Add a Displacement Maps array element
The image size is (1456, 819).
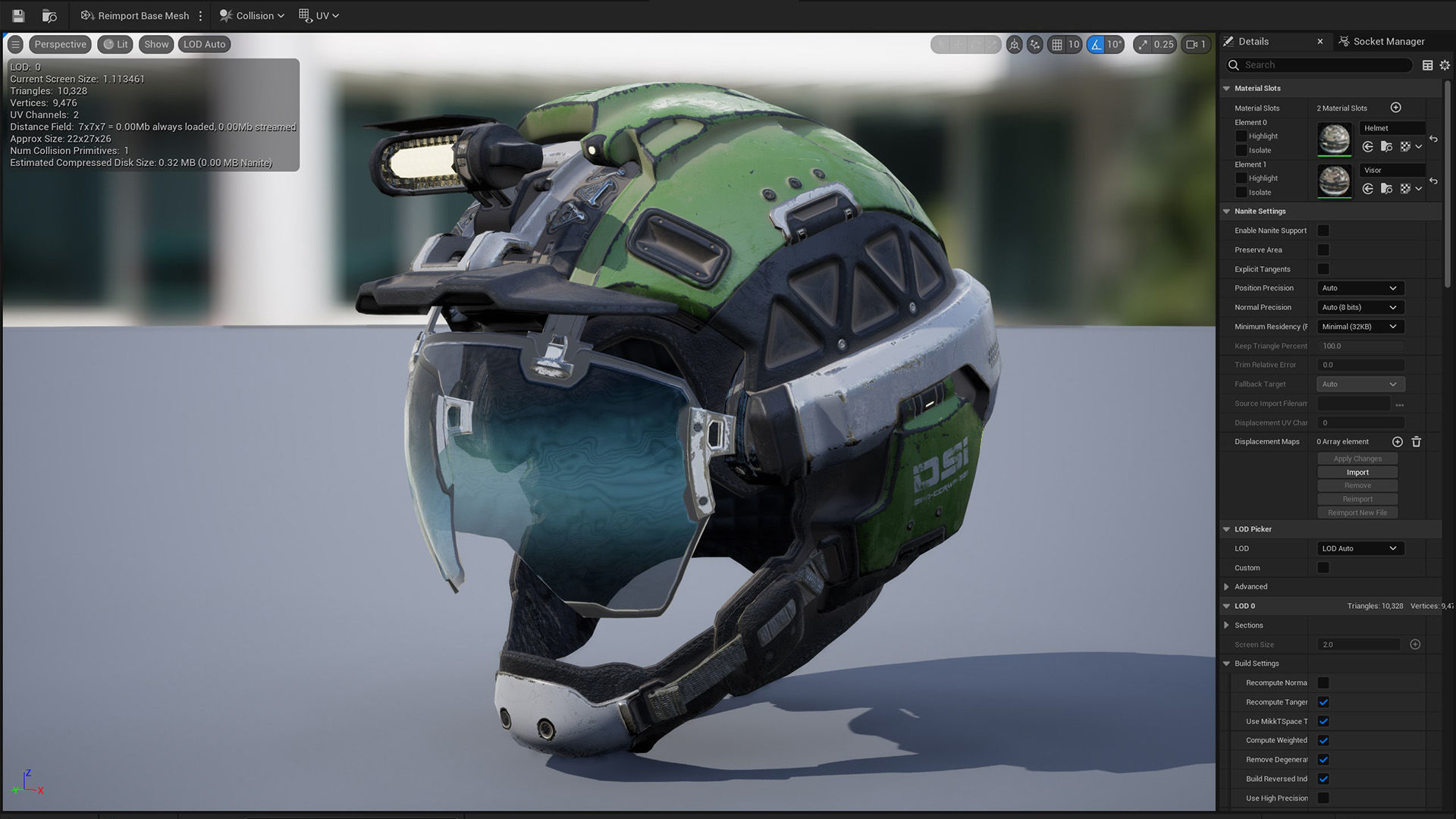(x=1397, y=441)
